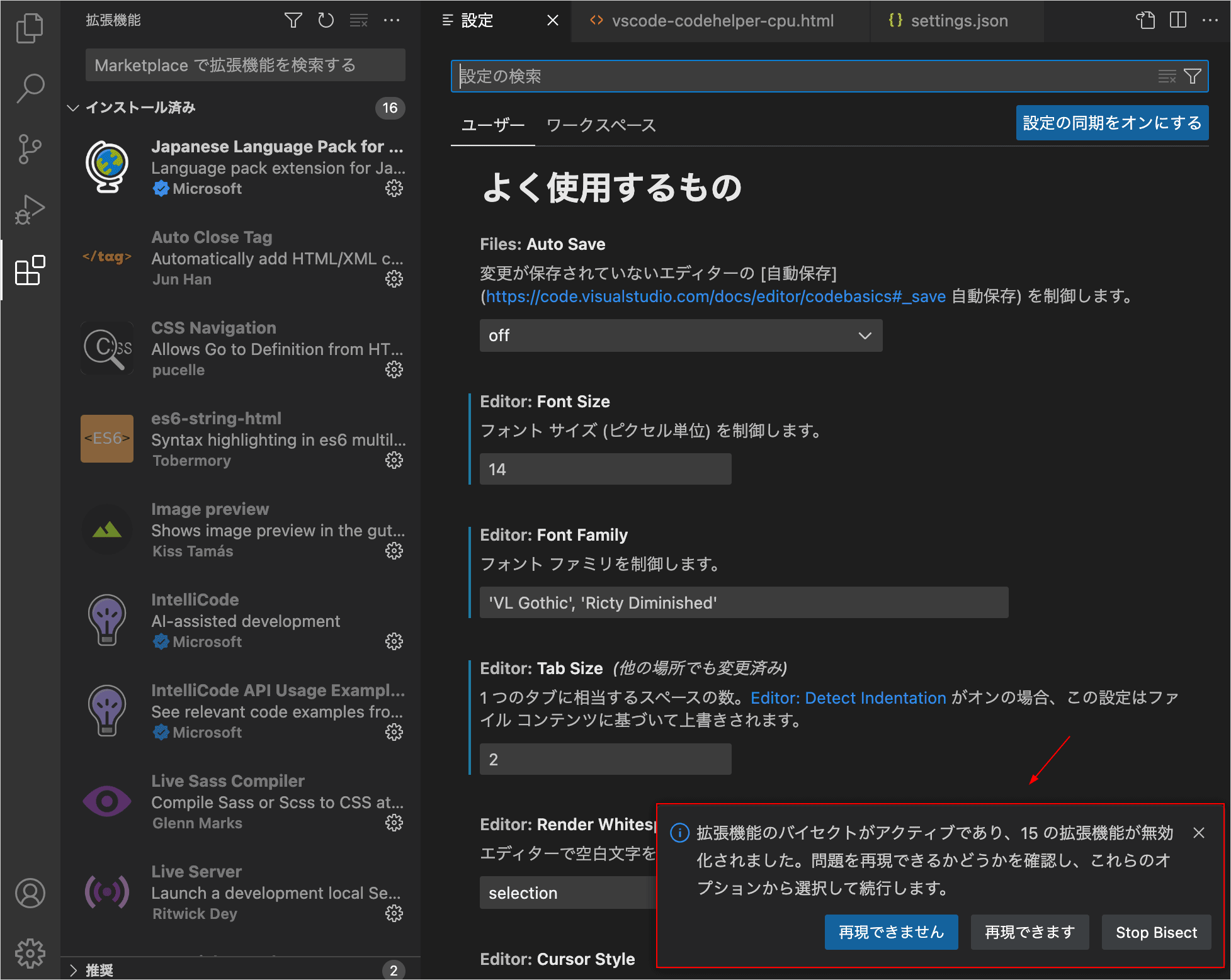Clear settings search input icon
The width and height of the screenshot is (1231, 980).
click(x=1167, y=77)
